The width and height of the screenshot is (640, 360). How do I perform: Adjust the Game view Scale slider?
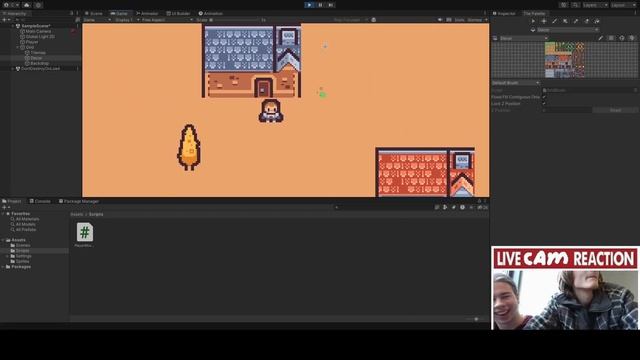235,20
